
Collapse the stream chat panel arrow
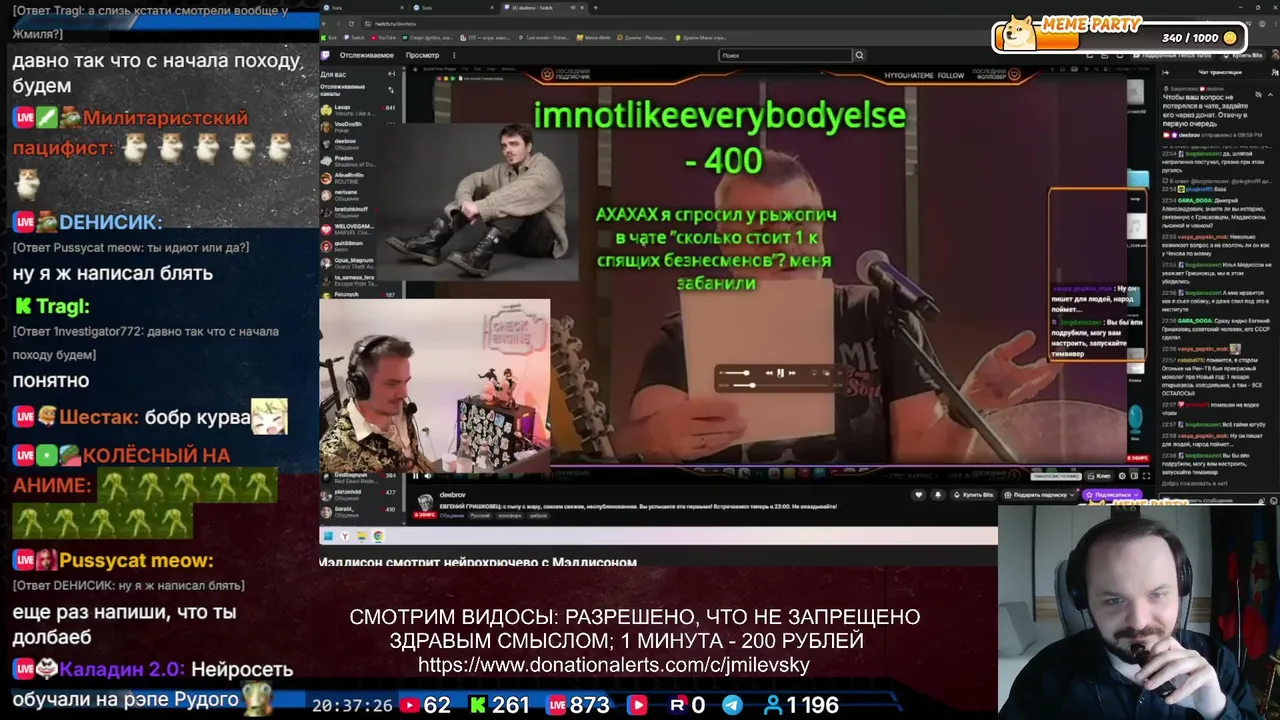click(1166, 72)
